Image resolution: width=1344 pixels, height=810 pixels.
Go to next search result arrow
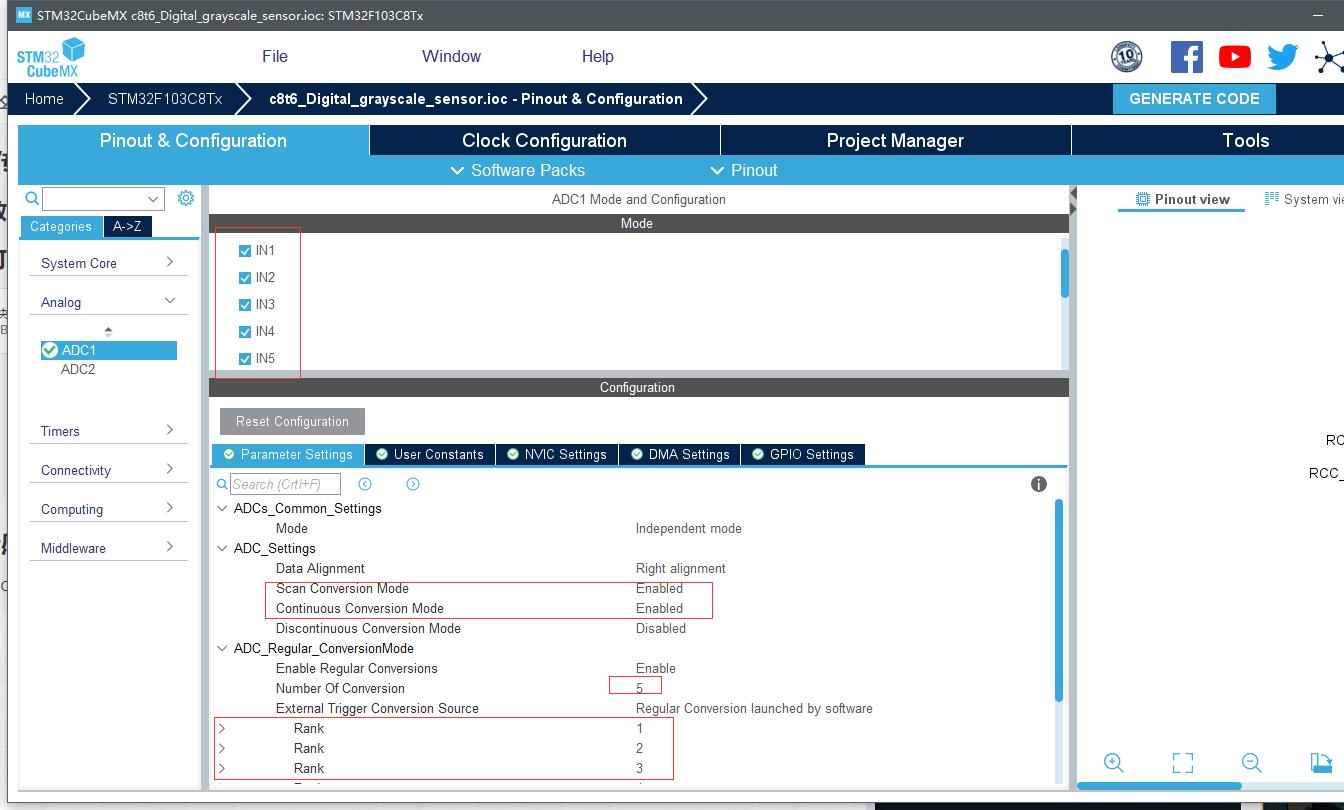click(413, 484)
